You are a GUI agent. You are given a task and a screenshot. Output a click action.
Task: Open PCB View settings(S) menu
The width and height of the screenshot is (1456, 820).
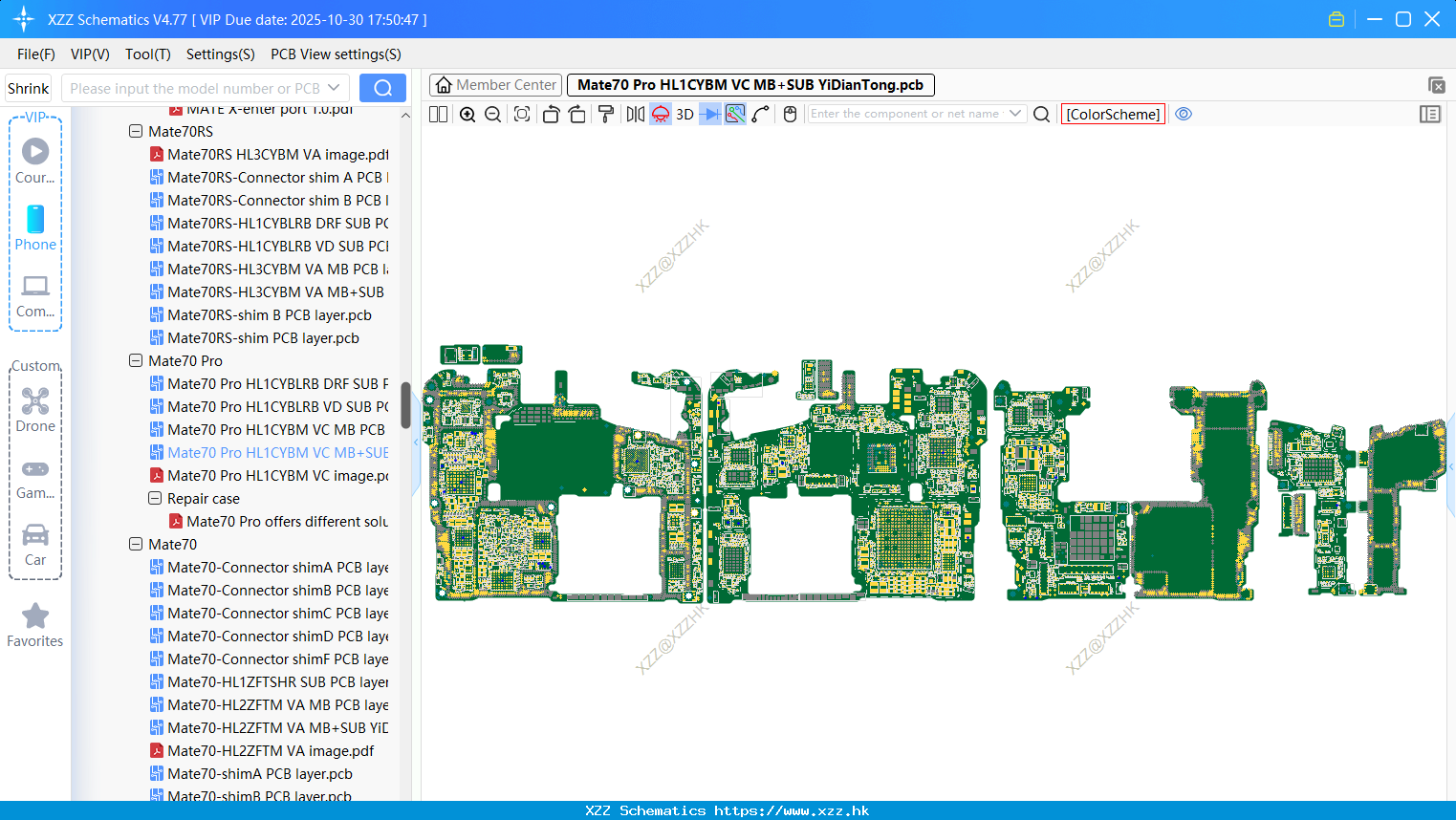pyautogui.click(x=336, y=54)
